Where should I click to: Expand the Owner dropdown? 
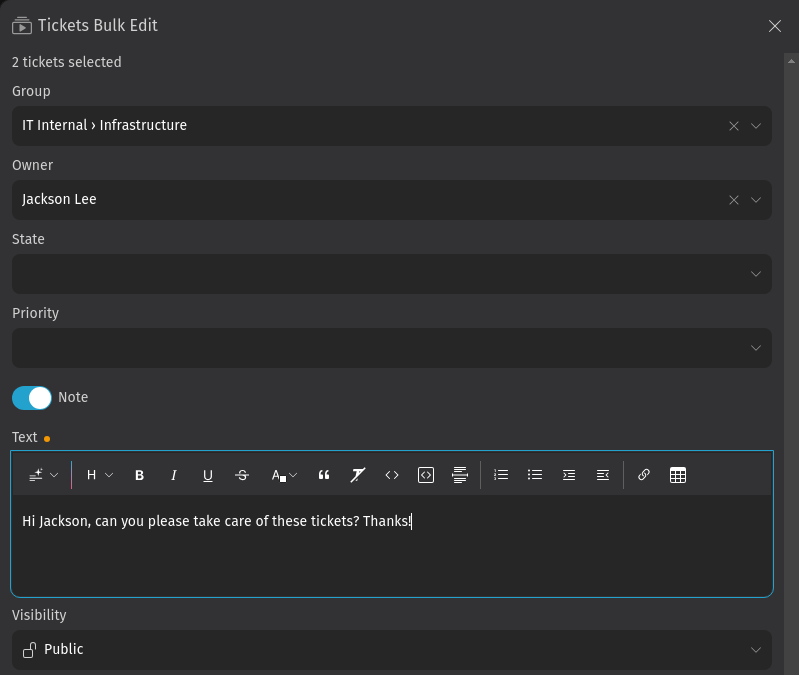[x=756, y=200]
